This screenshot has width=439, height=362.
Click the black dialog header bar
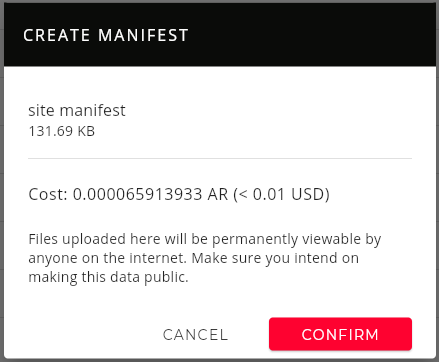[x=220, y=35]
